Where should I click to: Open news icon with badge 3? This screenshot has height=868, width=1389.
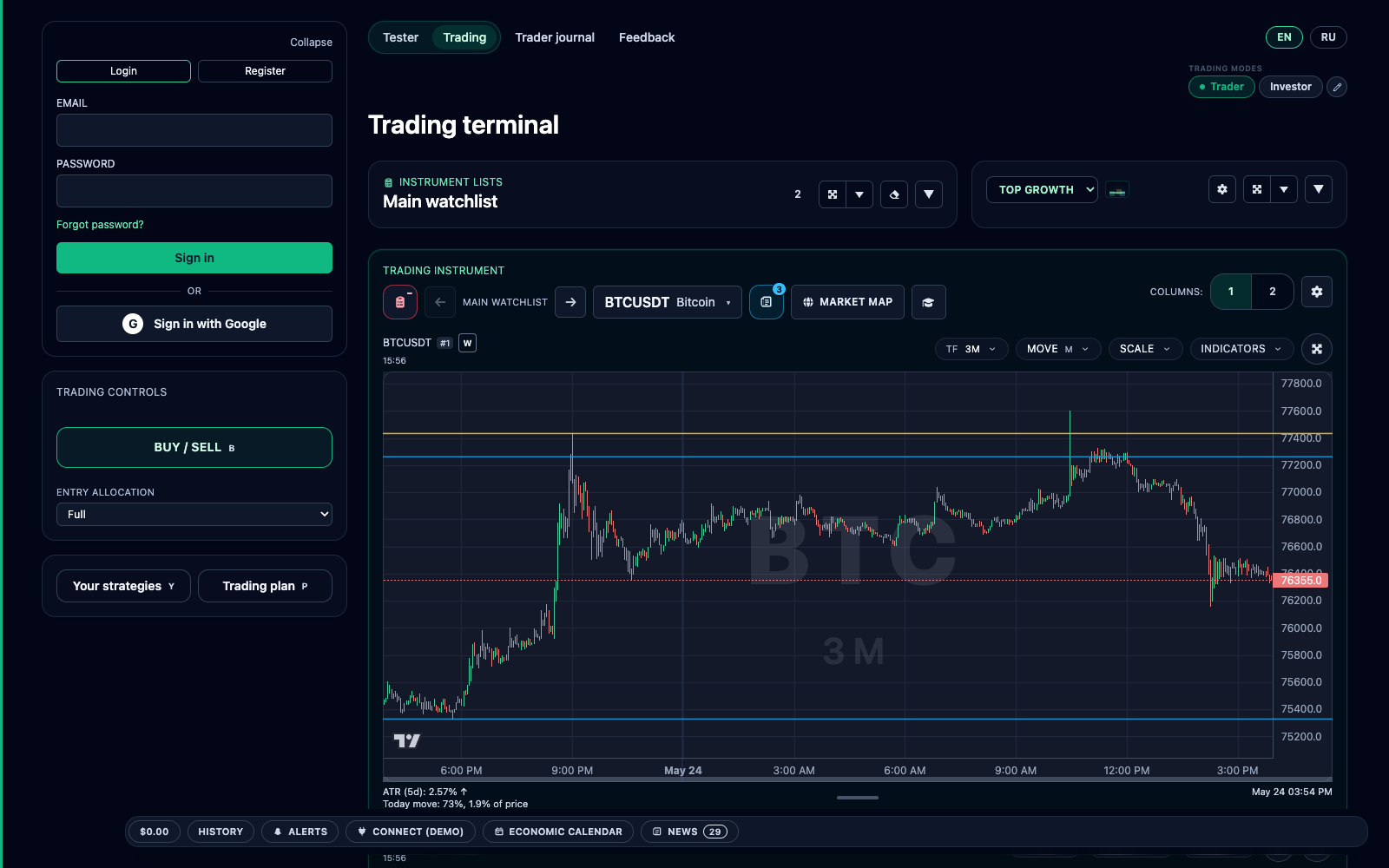(767, 302)
